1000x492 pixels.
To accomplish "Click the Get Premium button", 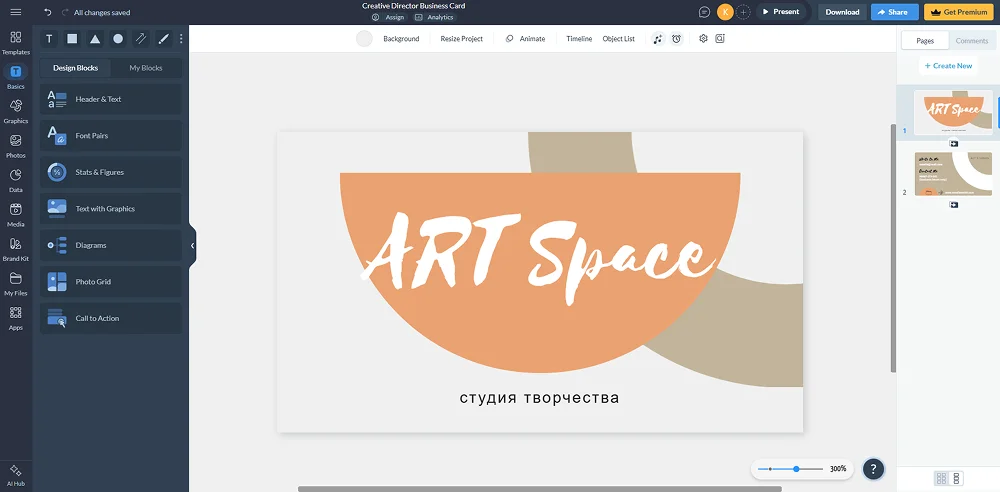I will coord(960,12).
